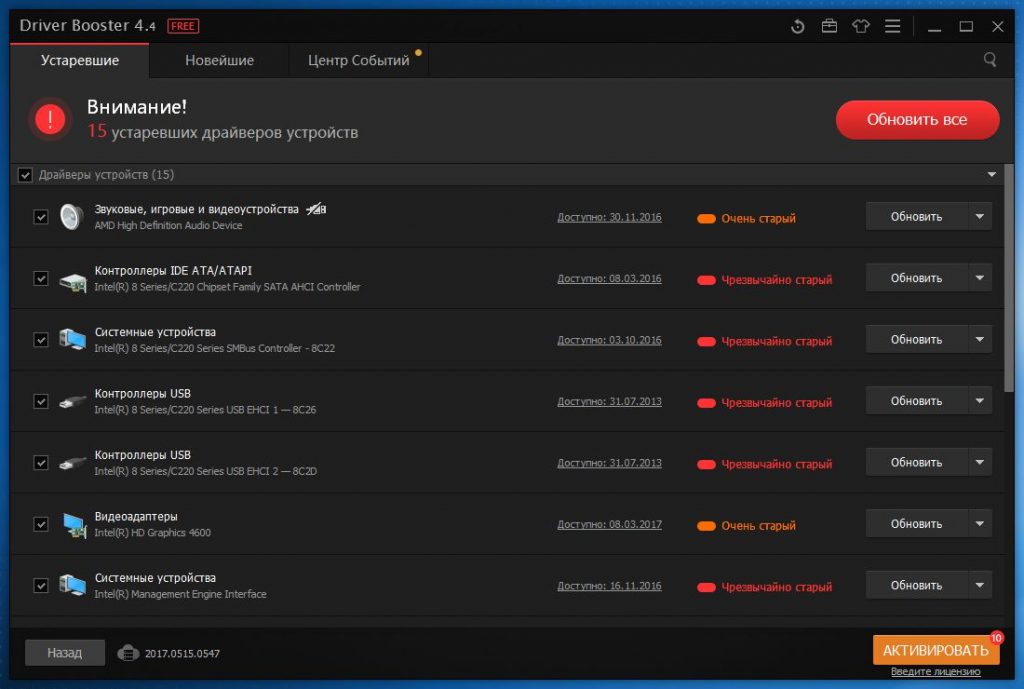Screen dimensions: 1024x689
Task: Click the restore/rescan icon in title bar
Action: click(797, 27)
